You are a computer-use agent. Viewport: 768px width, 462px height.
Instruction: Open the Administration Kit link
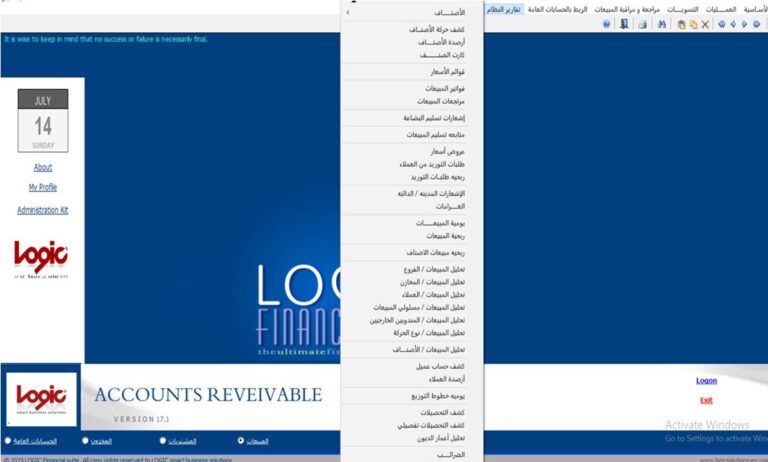pyautogui.click(x=43, y=210)
